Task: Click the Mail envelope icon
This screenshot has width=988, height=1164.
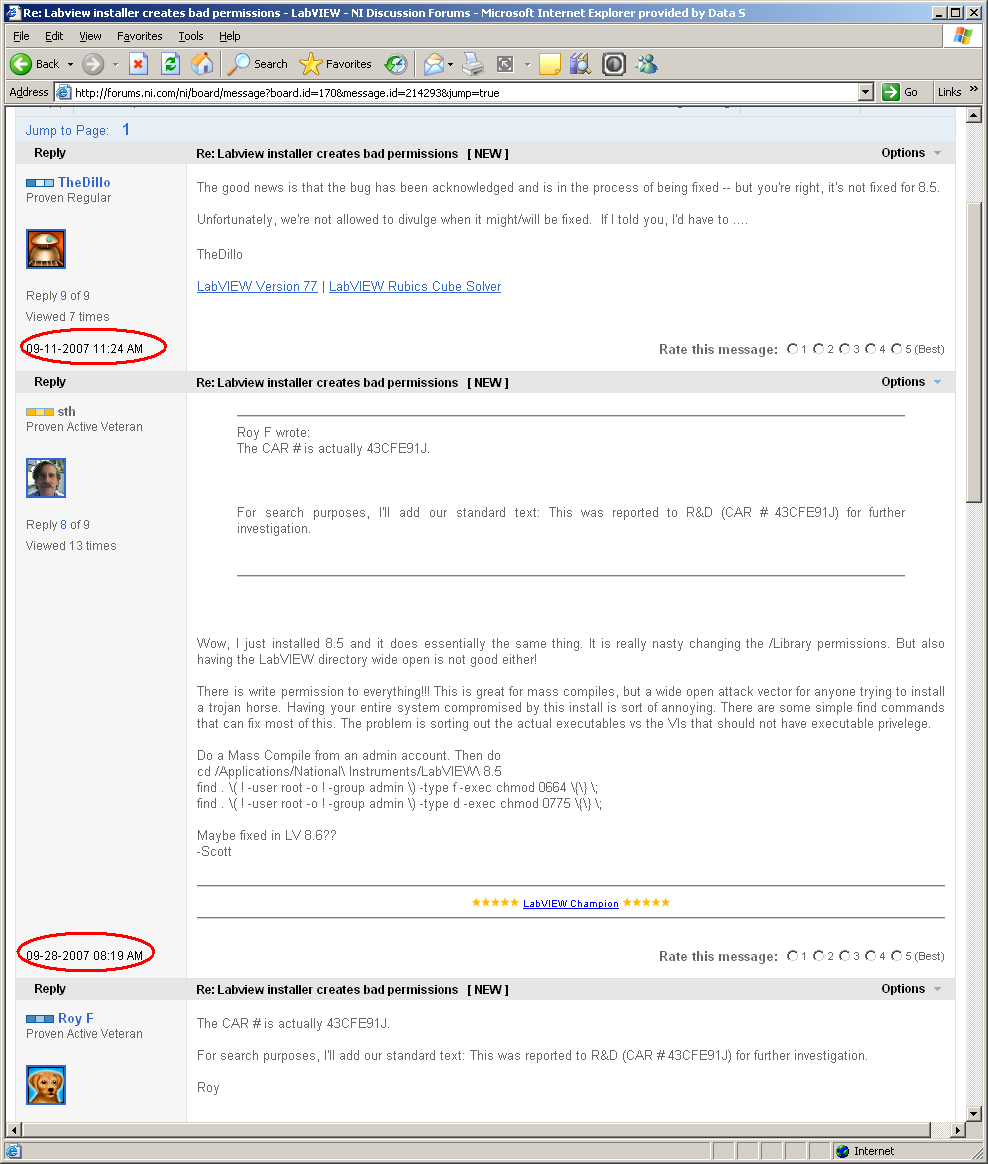Action: [434, 65]
